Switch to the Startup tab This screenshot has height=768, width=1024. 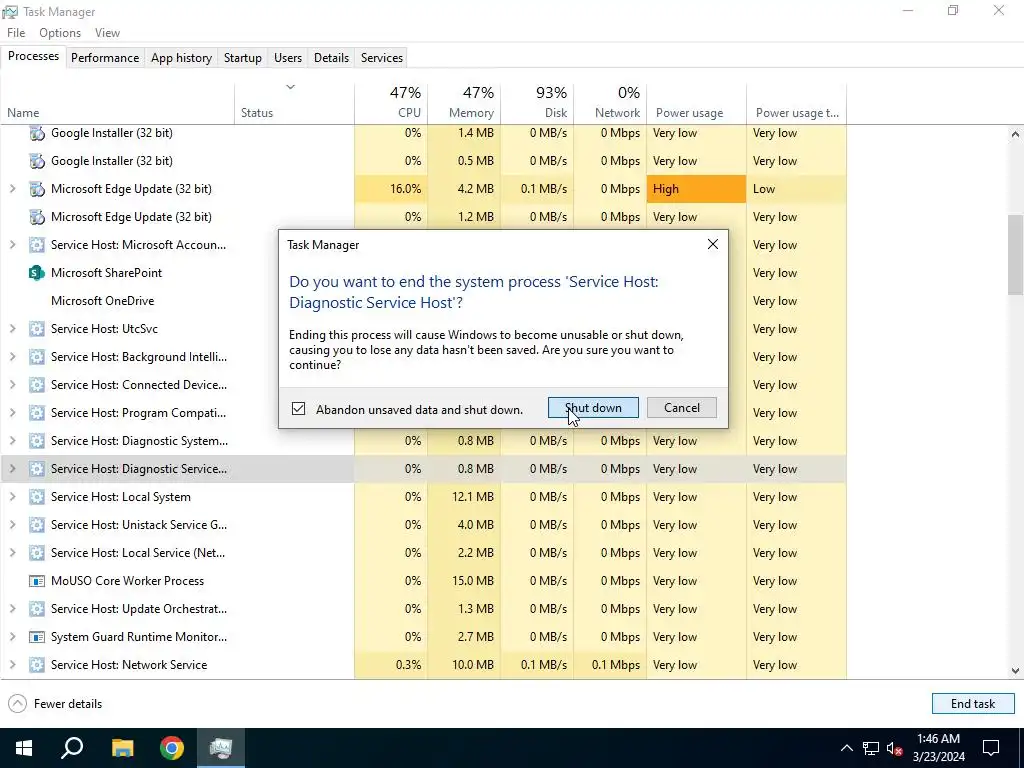[242, 58]
